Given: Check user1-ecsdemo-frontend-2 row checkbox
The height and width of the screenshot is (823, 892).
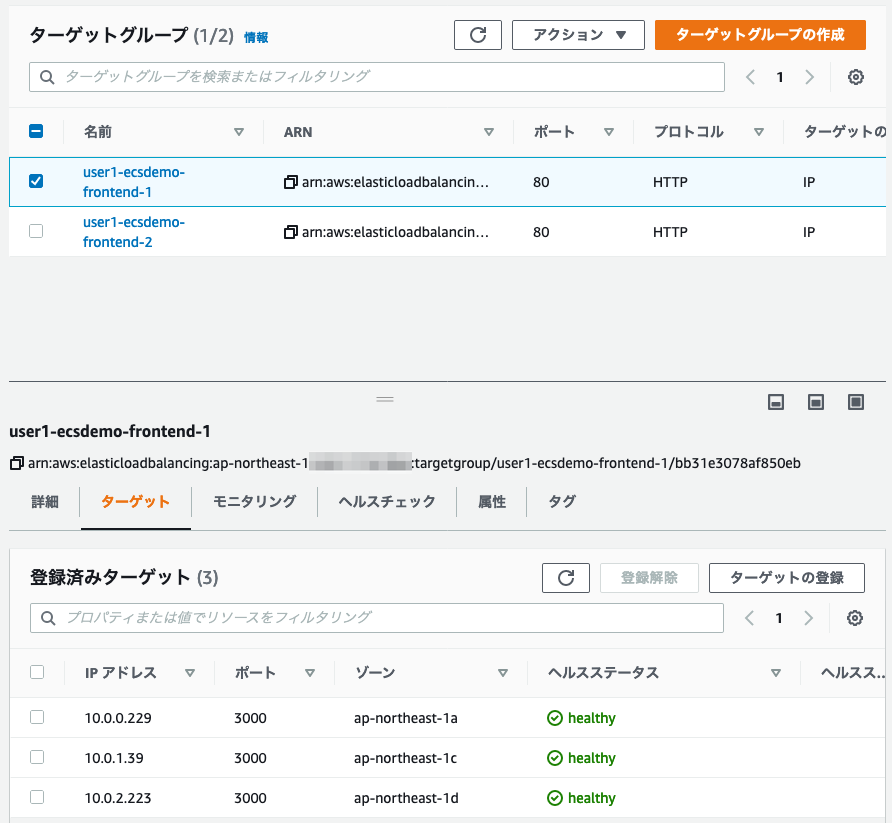Looking at the screenshot, I should [36, 231].
